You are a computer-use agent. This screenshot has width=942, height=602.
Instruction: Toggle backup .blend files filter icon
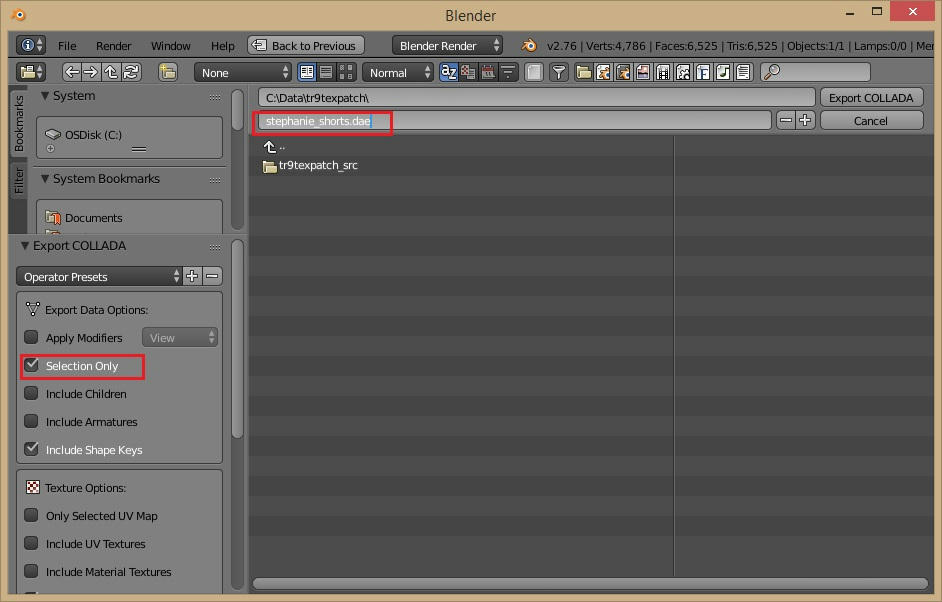(x=623, y=72)
